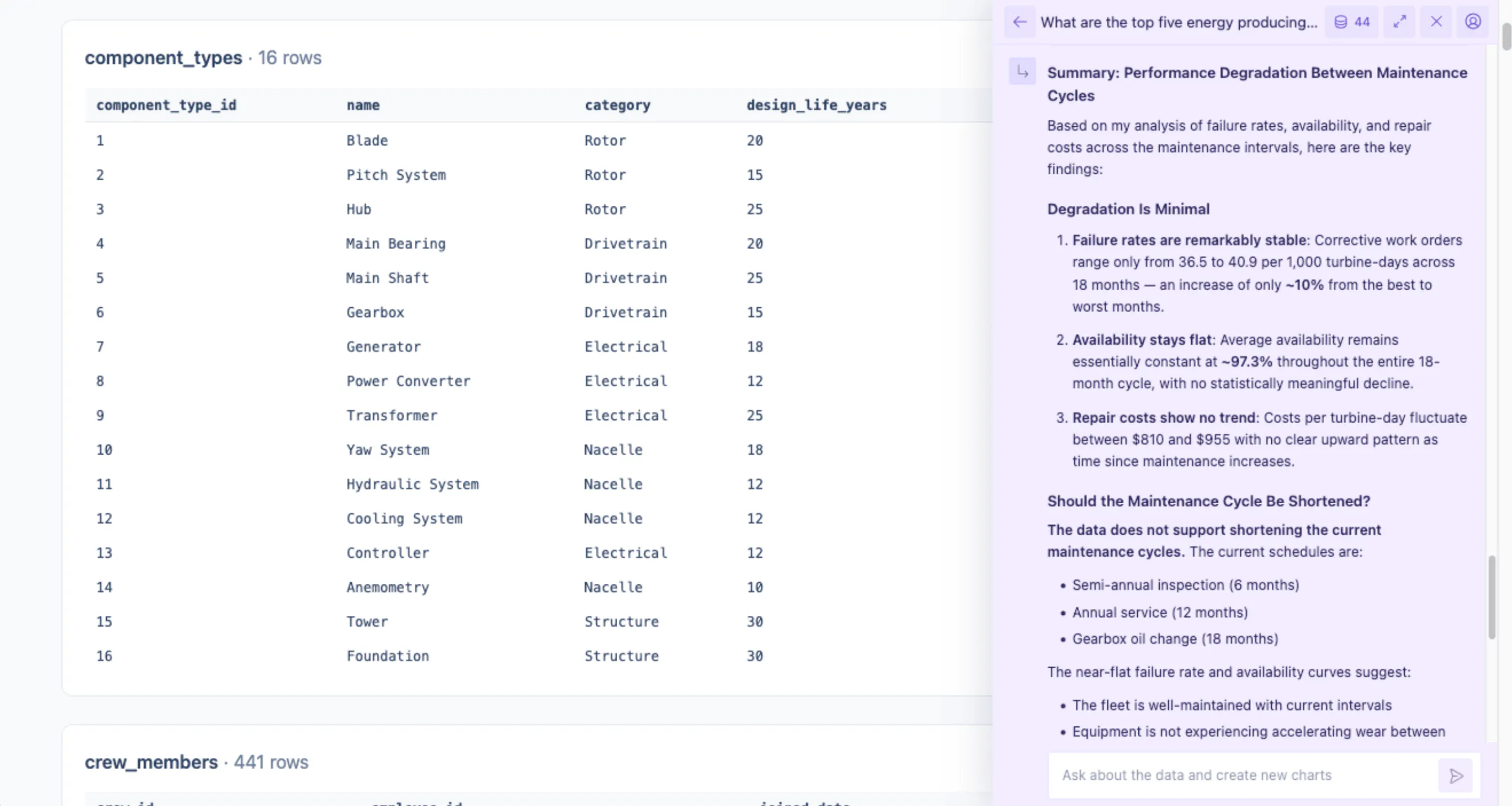Click the name column header
Image resolution: width=1512 pixels, height=806 pixels.
point(363,105)
